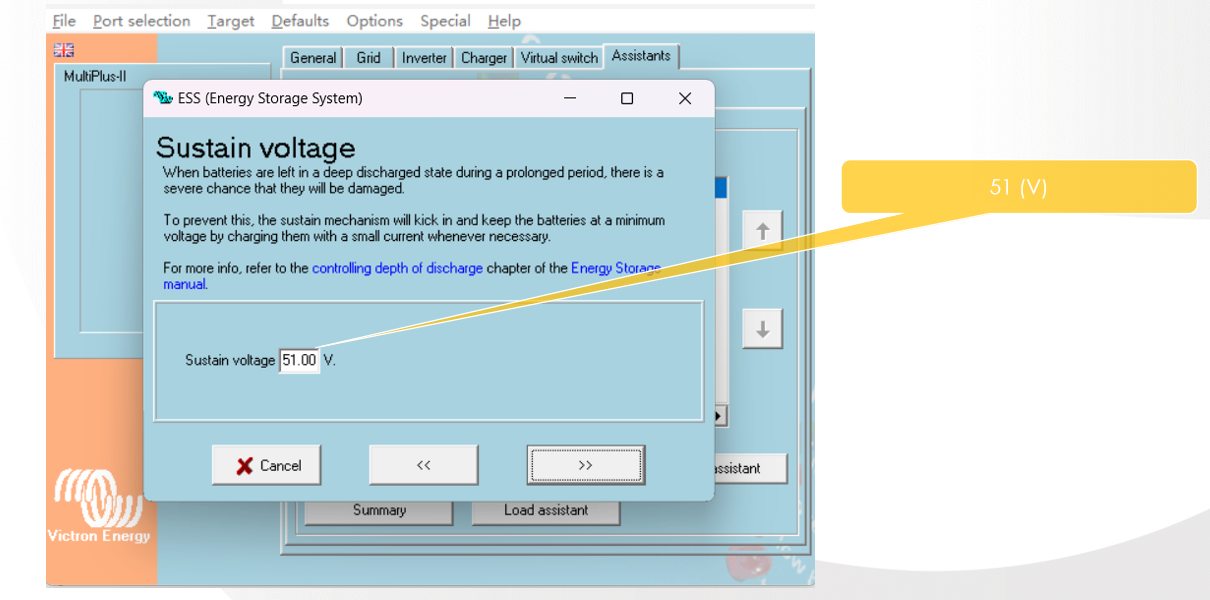Viewport: 1210px width, 600px height.
Task: Open the Special menu
Action: click(x=445, y=21)
